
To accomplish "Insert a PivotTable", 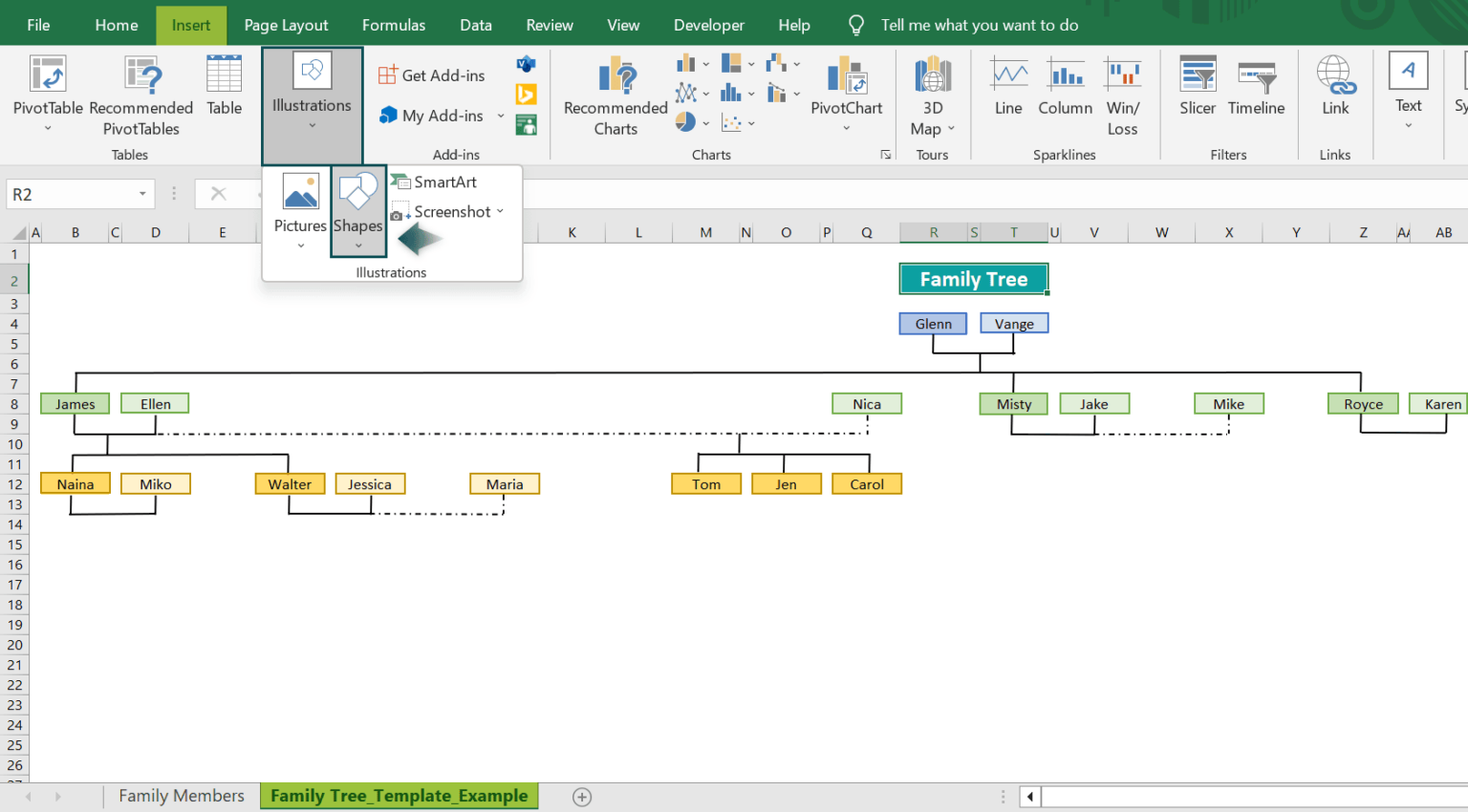I will (x=47, y=94).
